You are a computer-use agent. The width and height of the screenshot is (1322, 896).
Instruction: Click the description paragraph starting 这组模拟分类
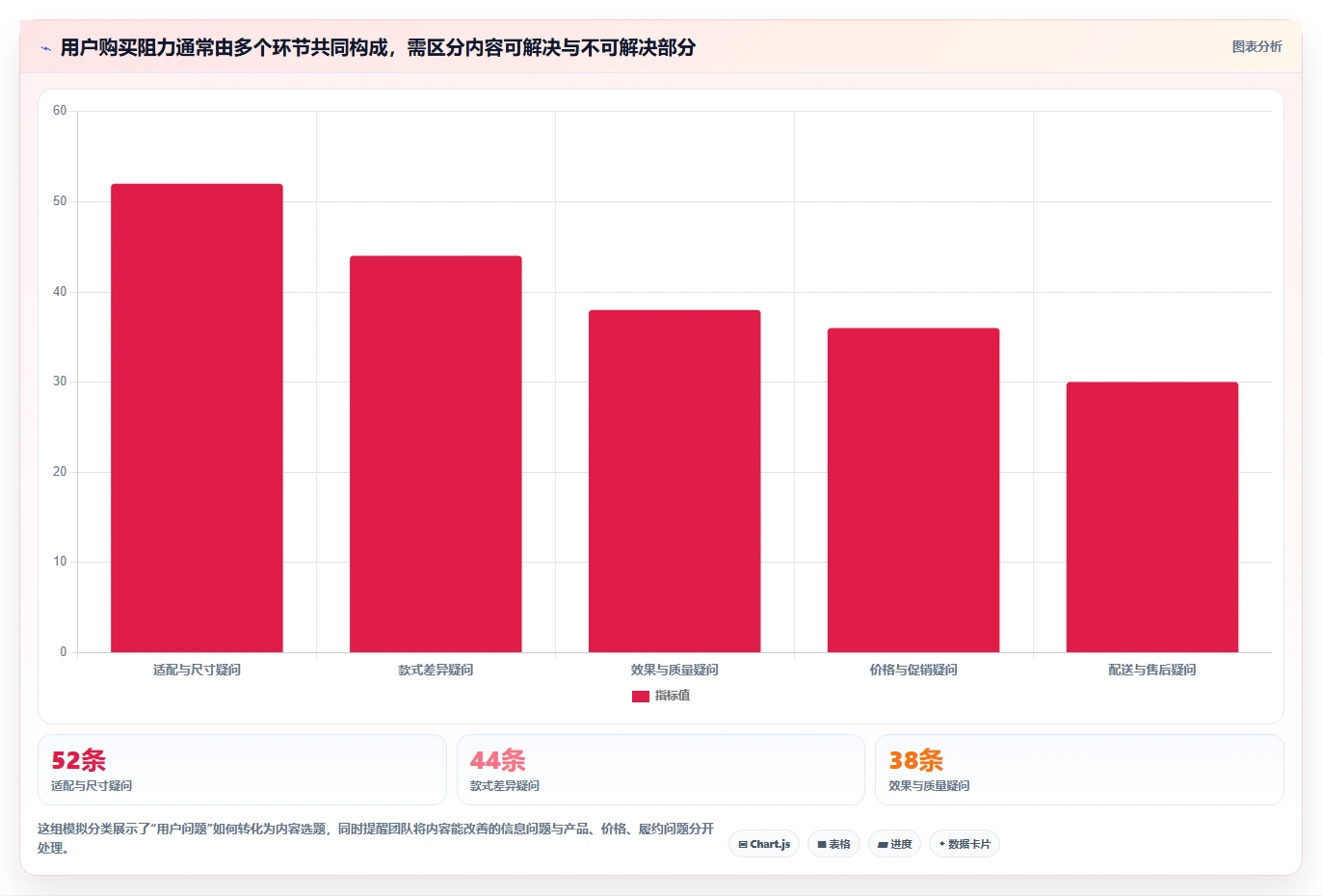(376, 838)
